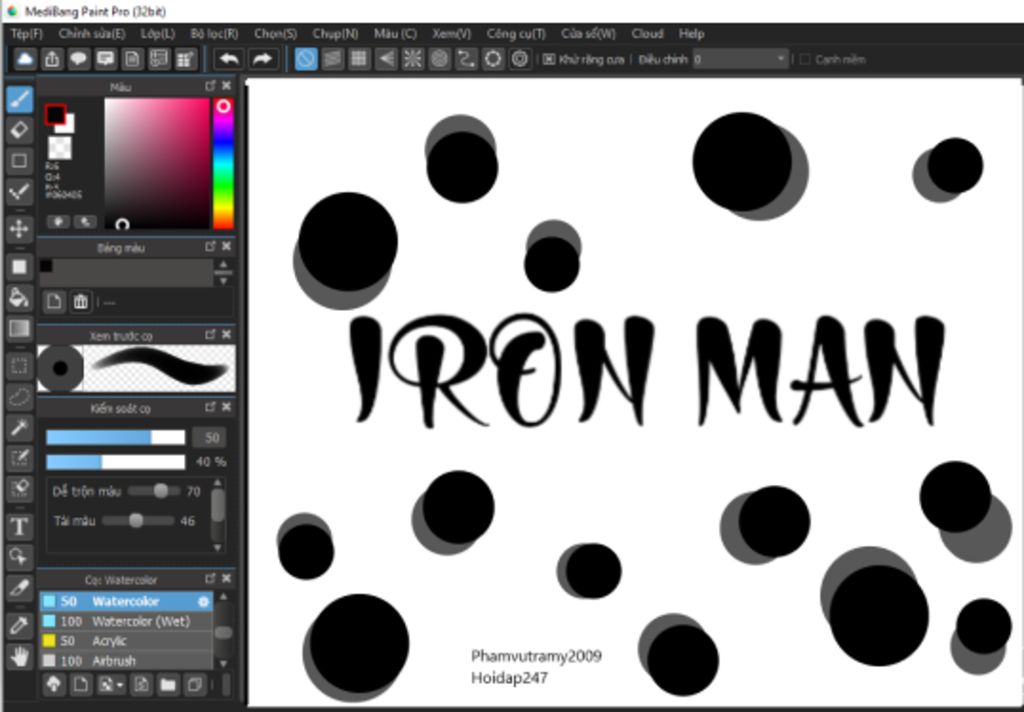Choose the Bucket fill tool
1024x712 pixels.
click(20, 297)
